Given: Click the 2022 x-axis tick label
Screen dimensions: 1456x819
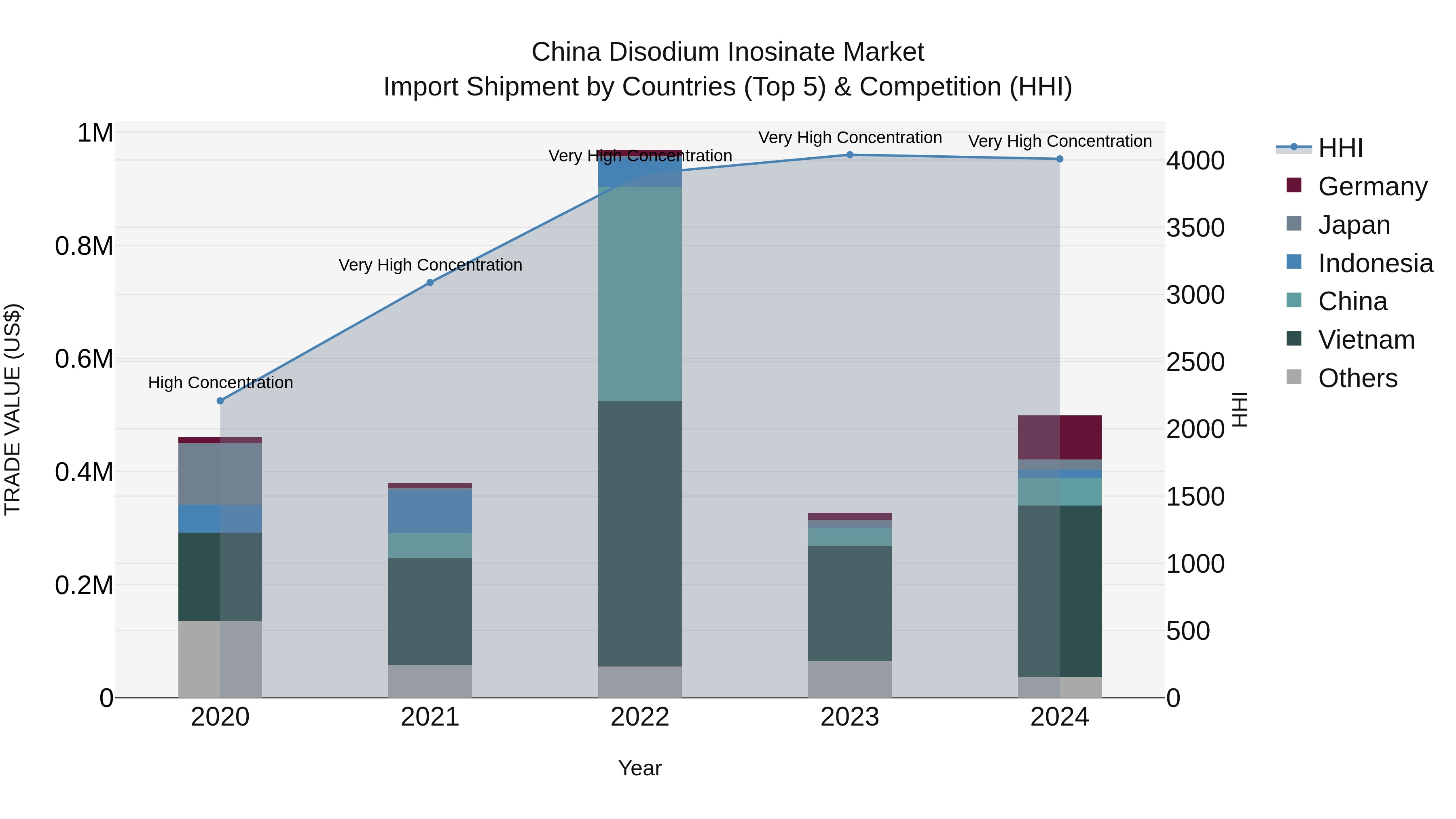Looking at the screenshot, I should (x=640, y=717).
